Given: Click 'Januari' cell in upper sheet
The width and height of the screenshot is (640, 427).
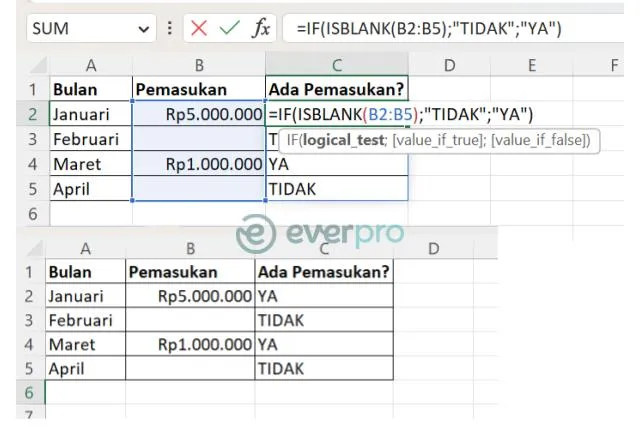Looking at the screenshot, I should 91,114.
